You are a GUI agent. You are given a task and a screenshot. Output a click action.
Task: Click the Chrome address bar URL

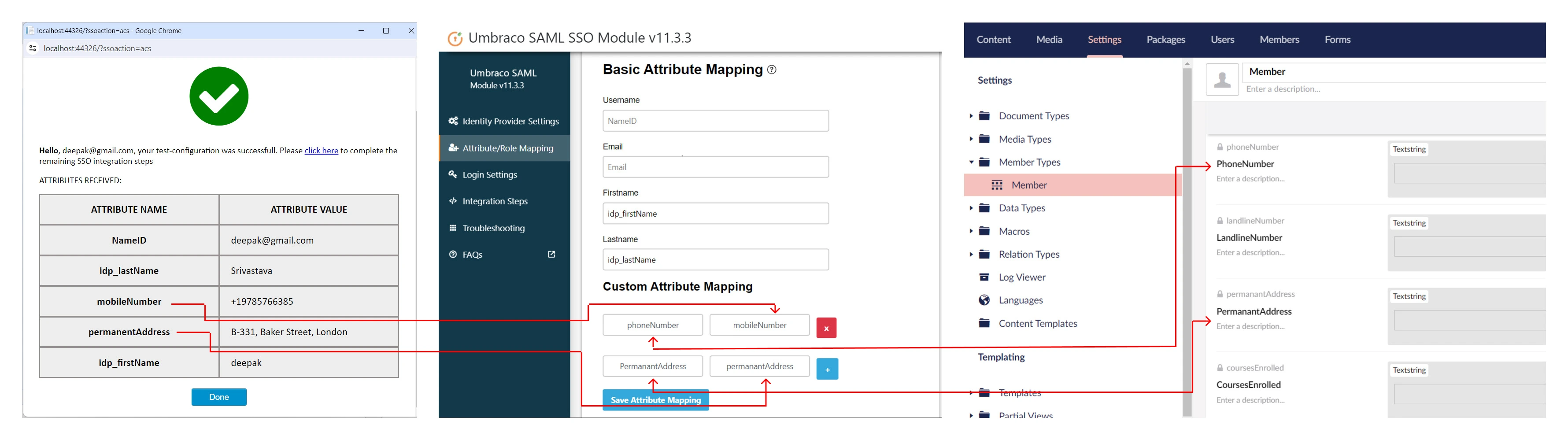[97, 48]
